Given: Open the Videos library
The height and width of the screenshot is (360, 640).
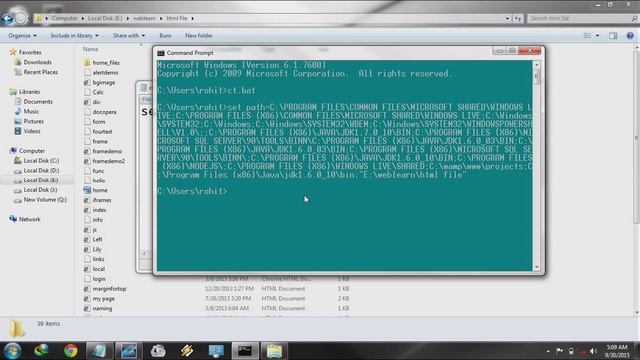Looking at the screenshot, I should pos(31,131).
